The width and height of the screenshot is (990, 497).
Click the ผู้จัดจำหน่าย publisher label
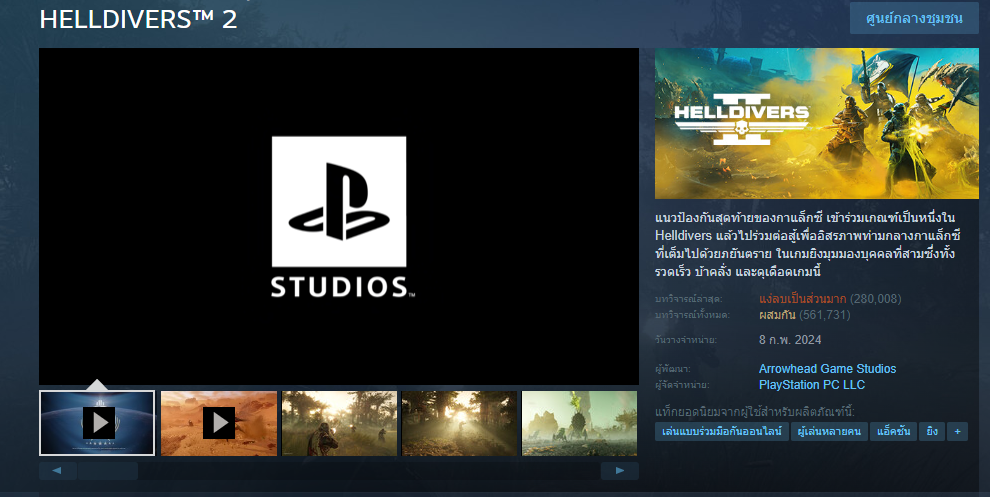[683, 385]
